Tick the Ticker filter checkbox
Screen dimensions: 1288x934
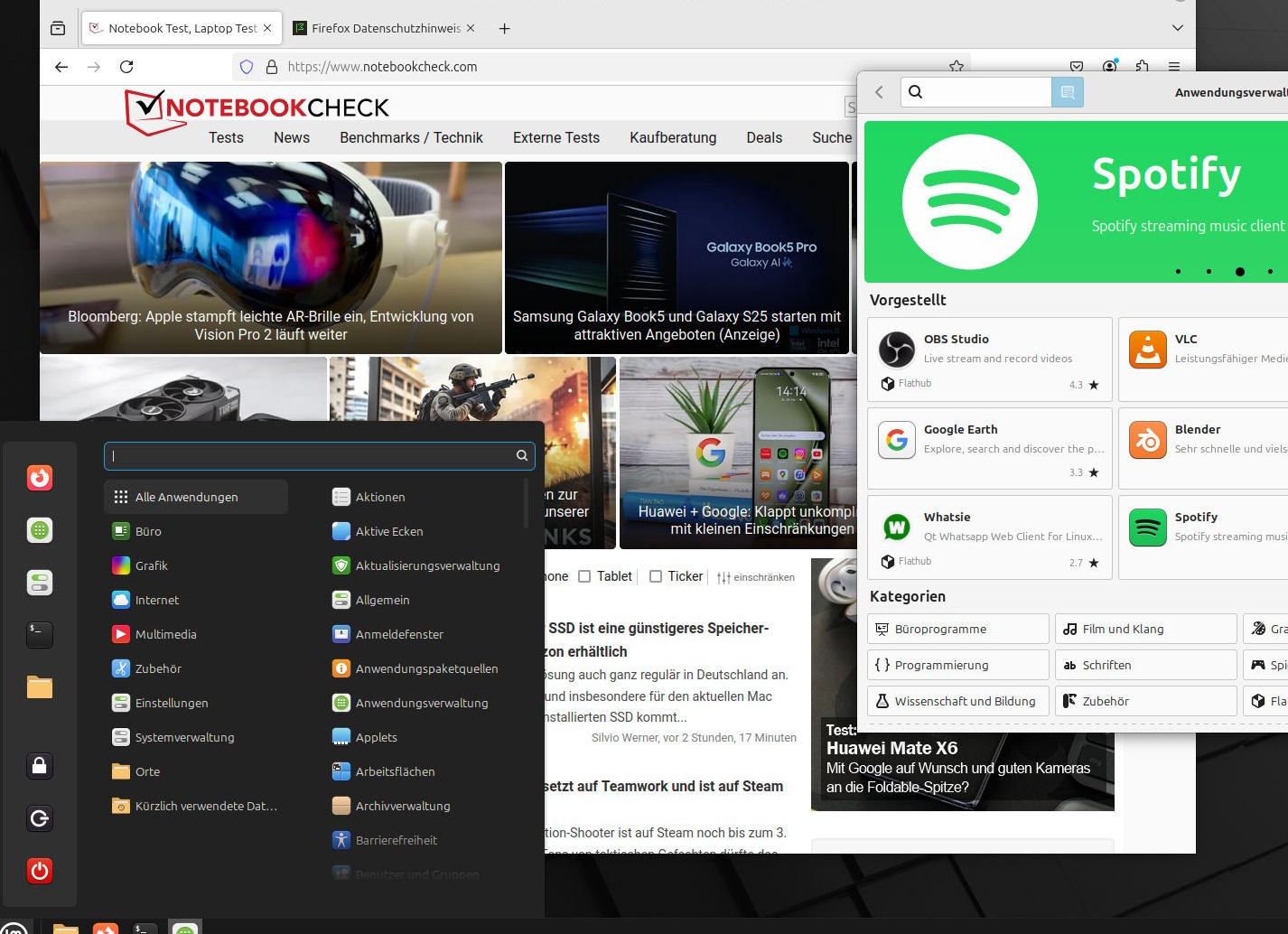[x=656, y=576]
